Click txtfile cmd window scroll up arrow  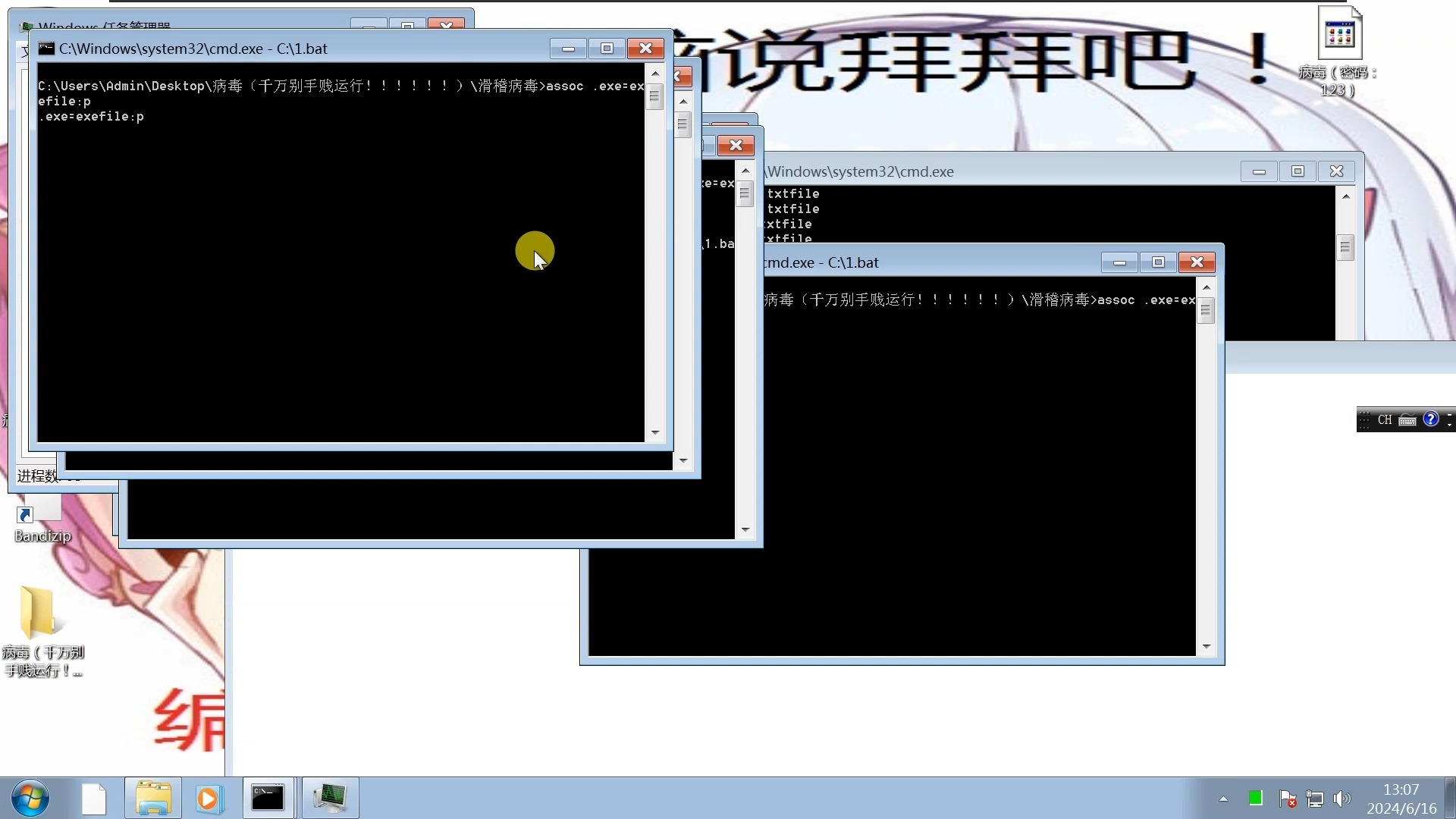(1346, 196)
